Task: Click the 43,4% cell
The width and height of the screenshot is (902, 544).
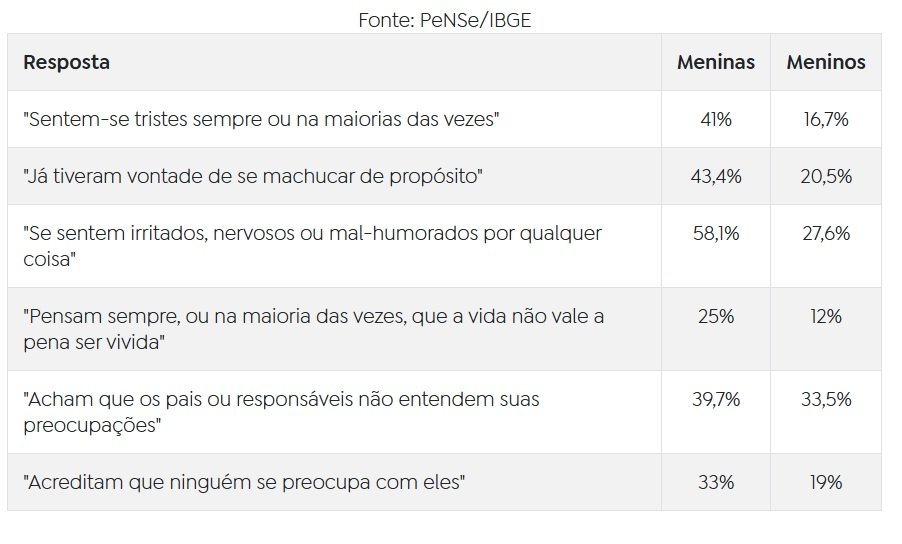Action: 716,176
